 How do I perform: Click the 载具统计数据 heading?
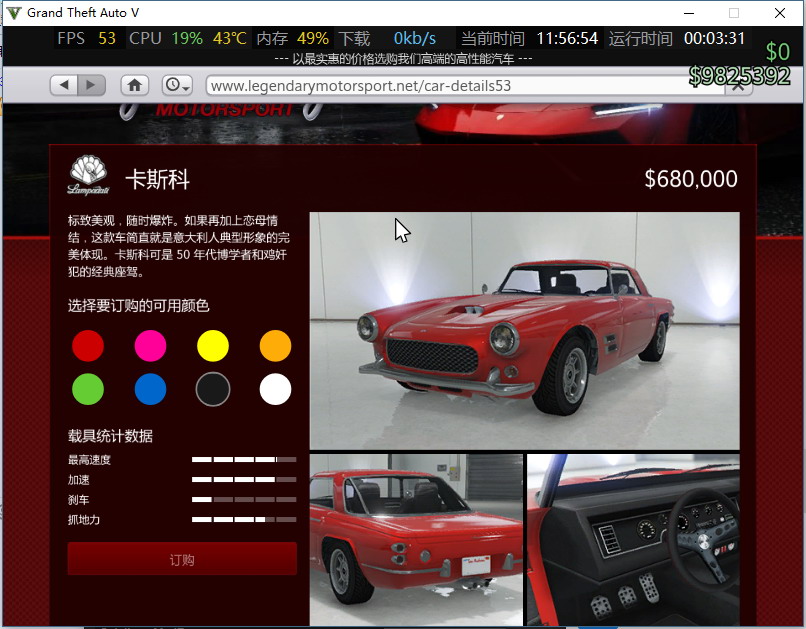click(x=111, y=436)
